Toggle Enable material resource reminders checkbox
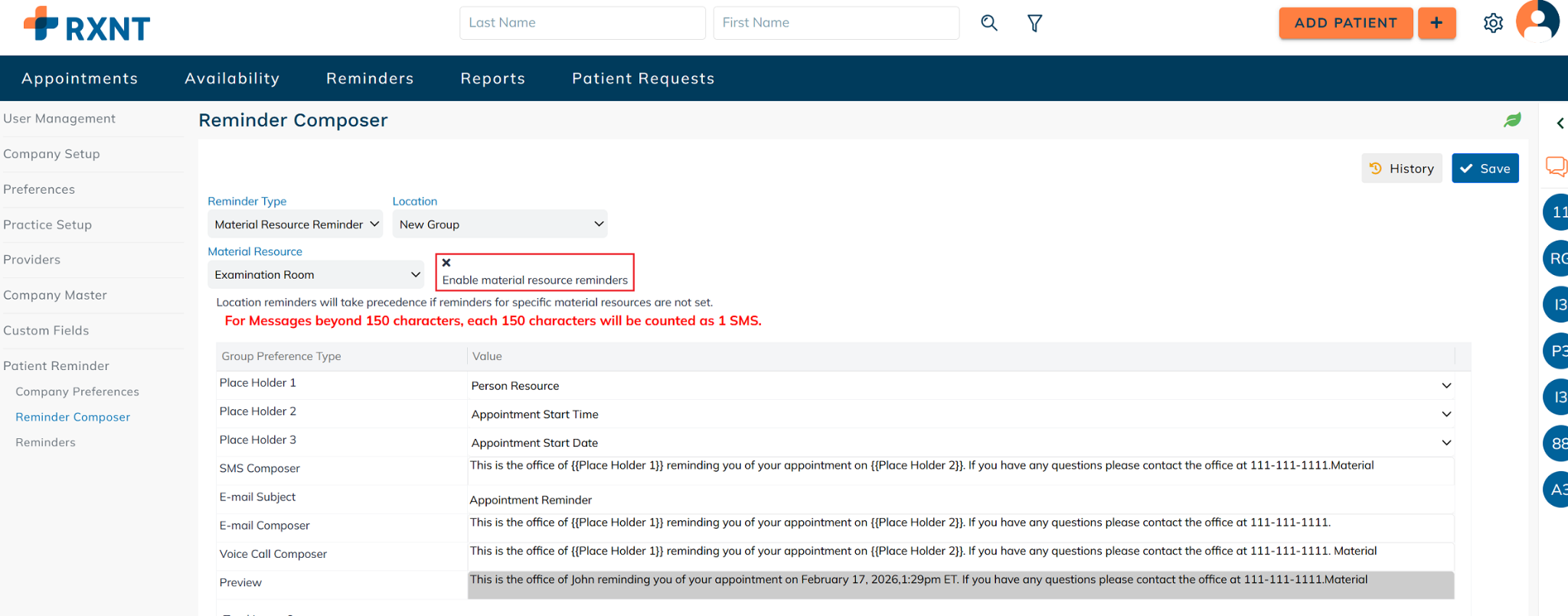Screen dimensions: 1568x616 point(446,263)
